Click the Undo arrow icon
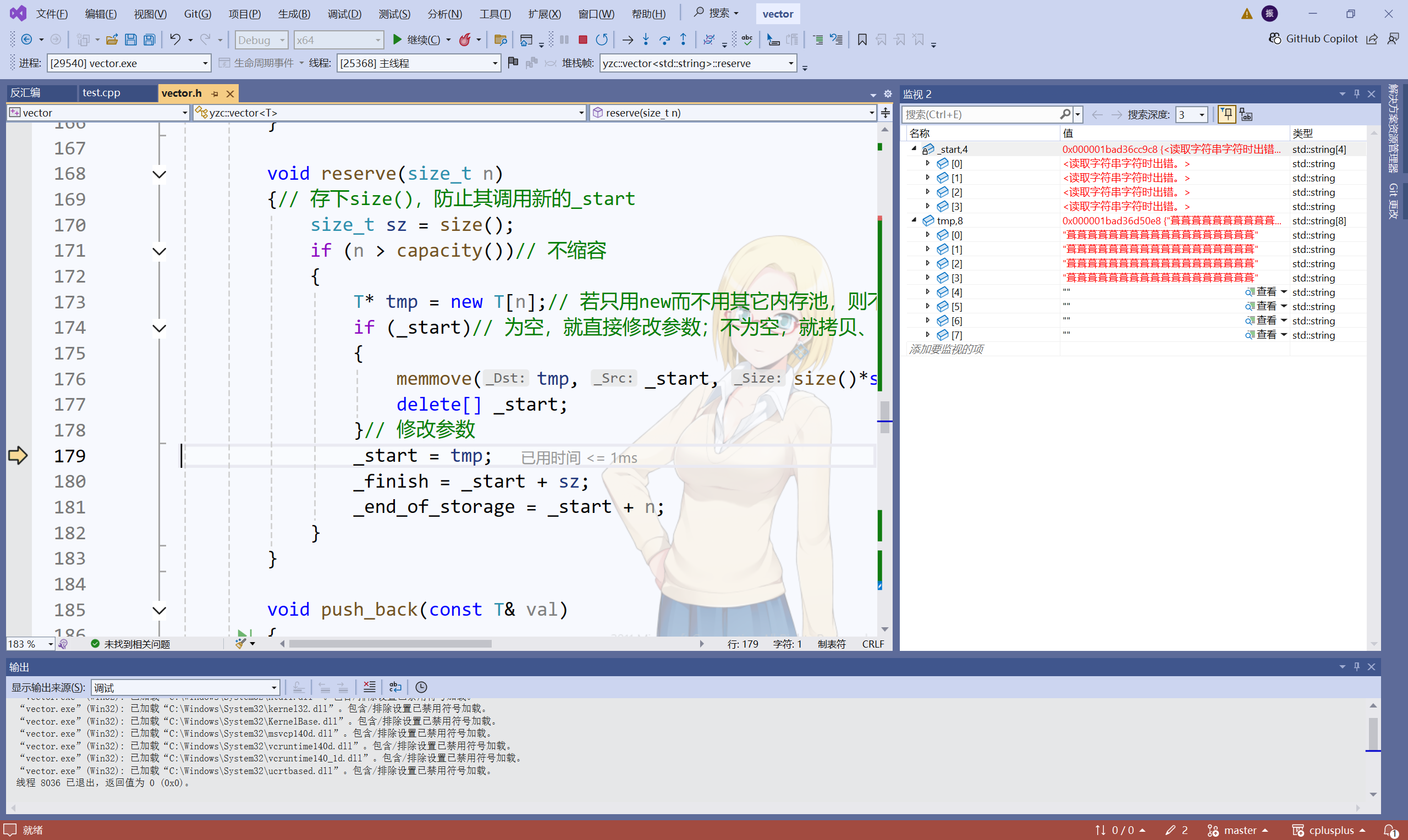 tap(175, 40)
